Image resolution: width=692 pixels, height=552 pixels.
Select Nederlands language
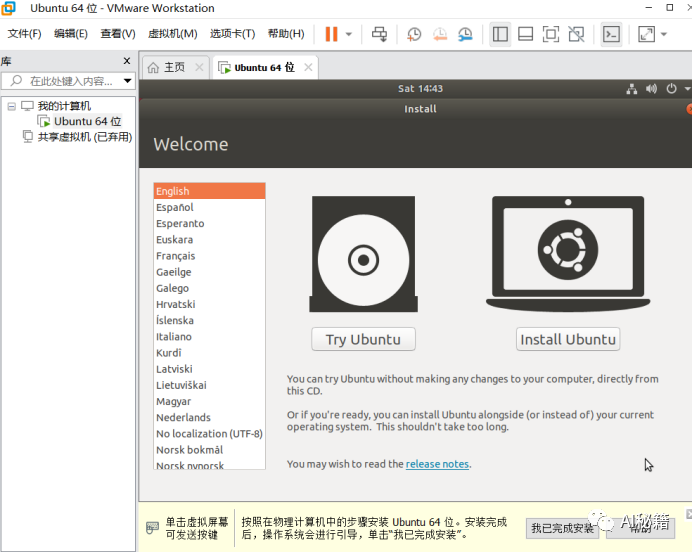(210, 417)
